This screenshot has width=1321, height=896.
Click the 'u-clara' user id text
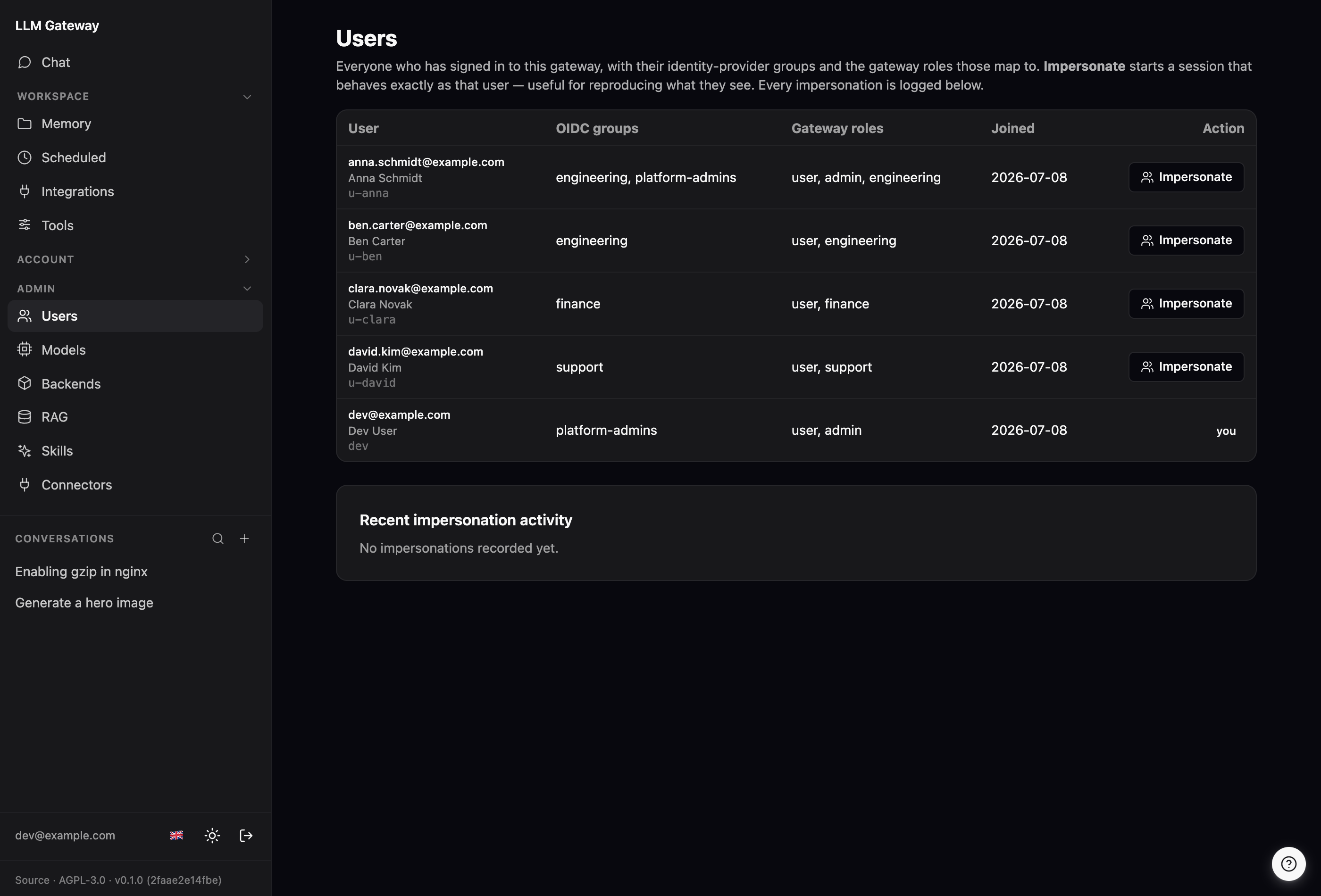[x=372, y=319]
